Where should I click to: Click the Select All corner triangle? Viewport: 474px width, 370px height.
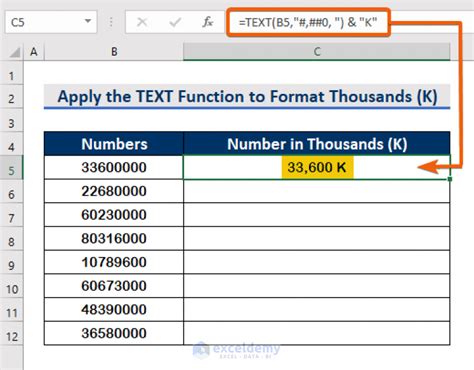[x=14, y=52]
